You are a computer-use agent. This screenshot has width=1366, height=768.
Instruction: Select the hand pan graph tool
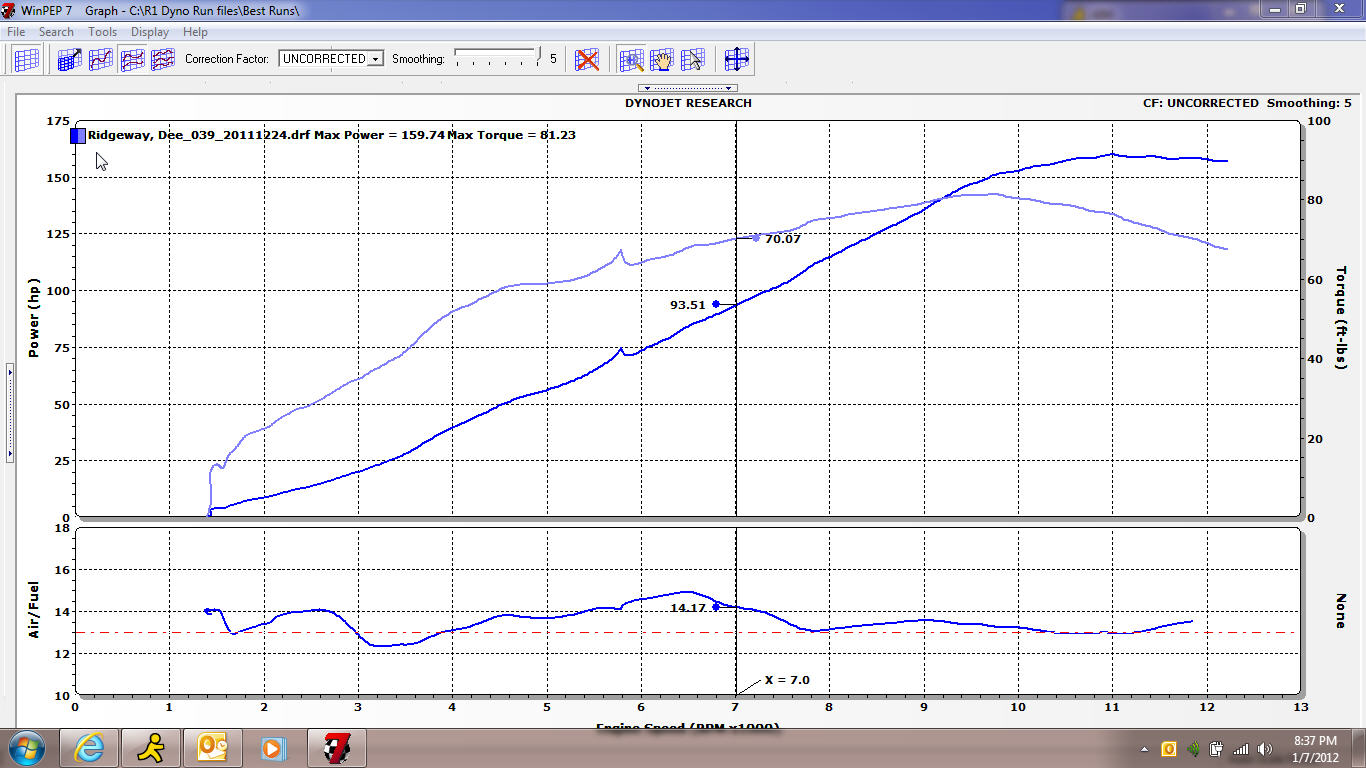point(661,59)
